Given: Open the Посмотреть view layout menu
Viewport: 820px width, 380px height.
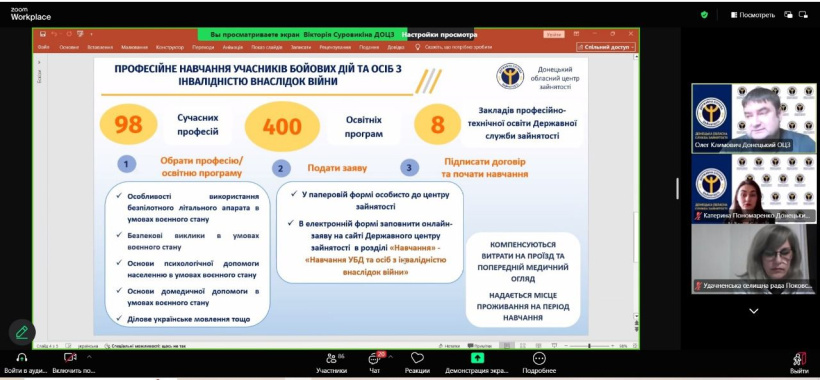Looking at the screenshot, I should pyautogui.click(x=753, y=15).
